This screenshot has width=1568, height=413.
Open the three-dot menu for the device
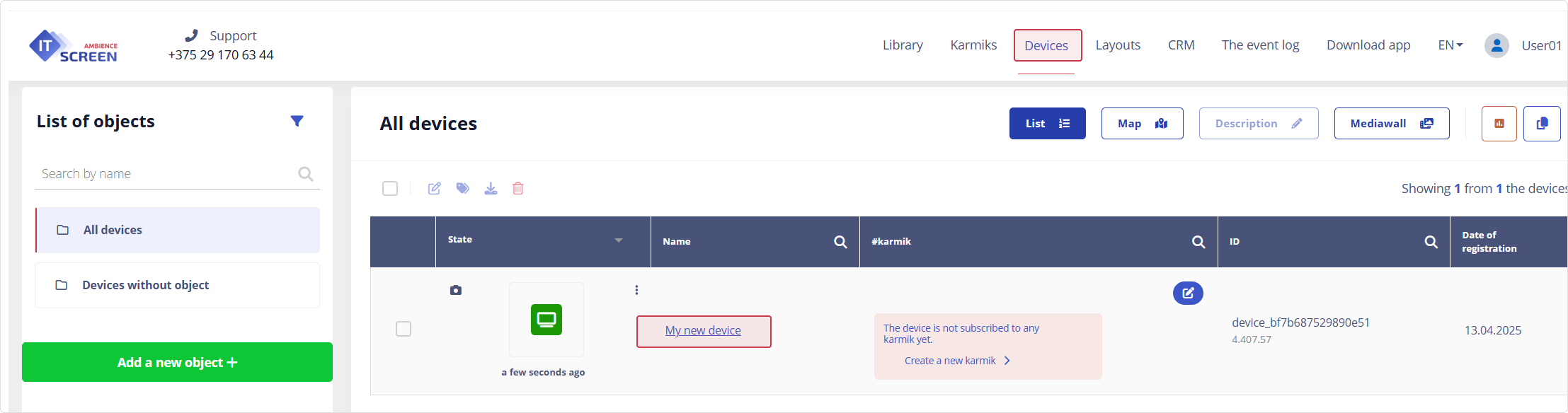(x=636, y=290)
